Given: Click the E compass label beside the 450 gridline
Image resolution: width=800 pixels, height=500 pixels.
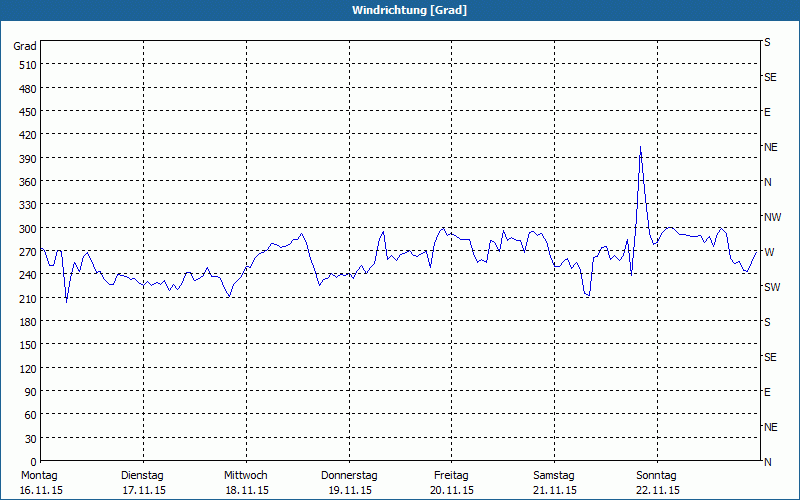Looking at the screenshot, I should tap(767, 112).
